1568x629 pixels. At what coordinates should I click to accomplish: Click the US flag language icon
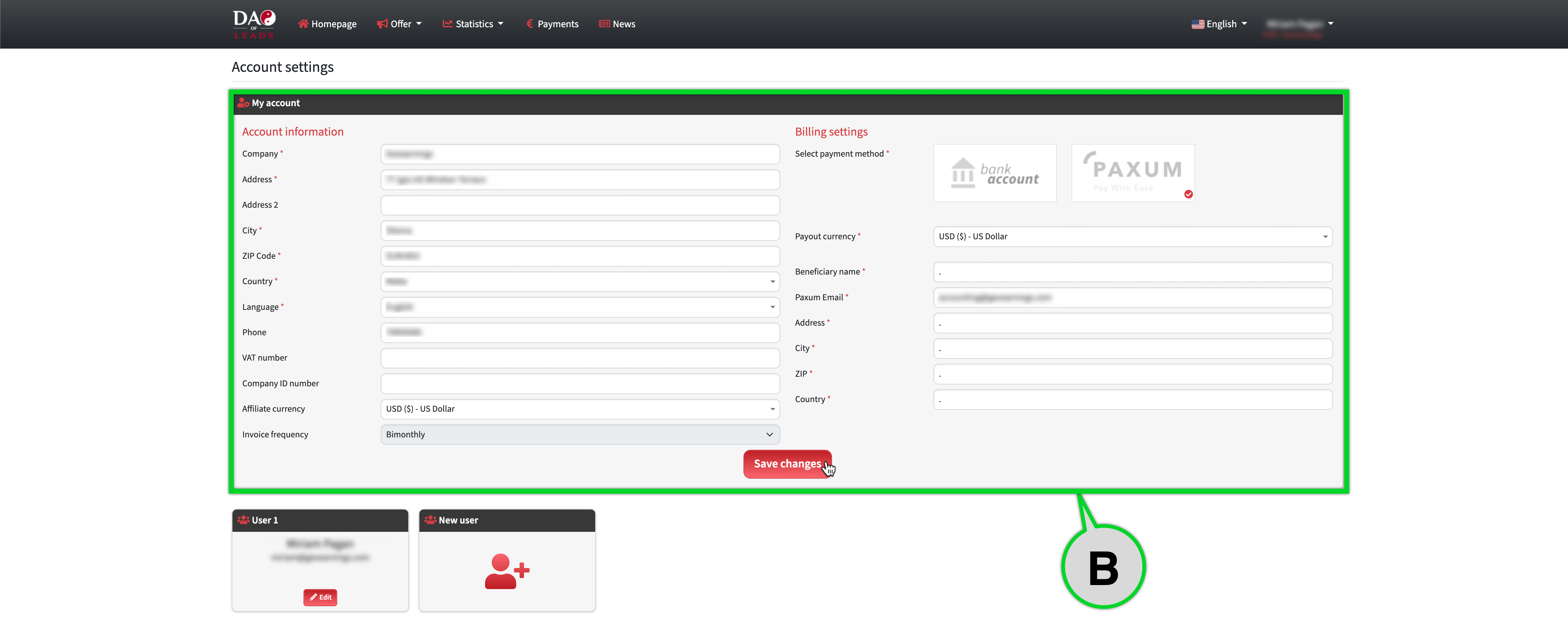(1197, 24)
